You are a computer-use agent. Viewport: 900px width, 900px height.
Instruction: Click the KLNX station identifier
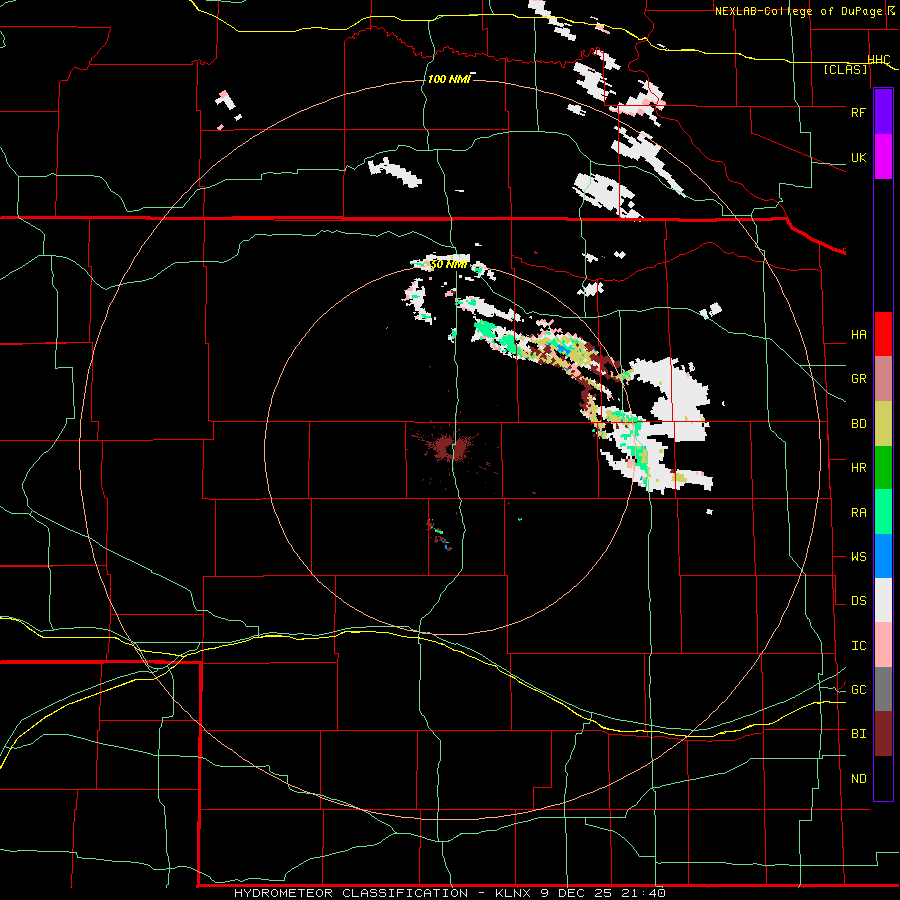514,893
